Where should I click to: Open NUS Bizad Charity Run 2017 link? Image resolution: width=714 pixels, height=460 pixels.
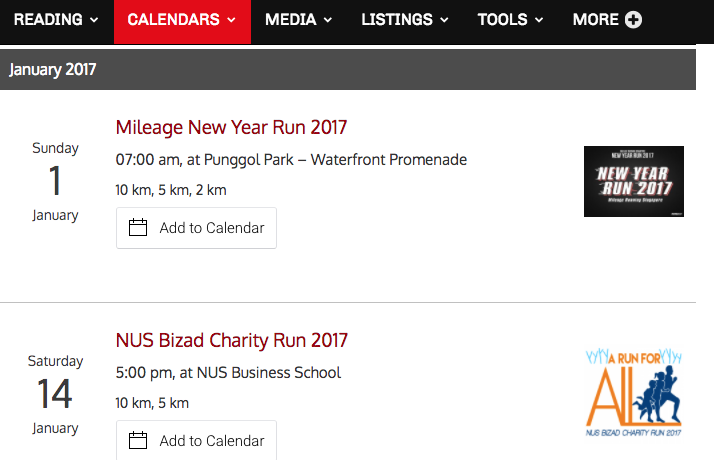232,341
